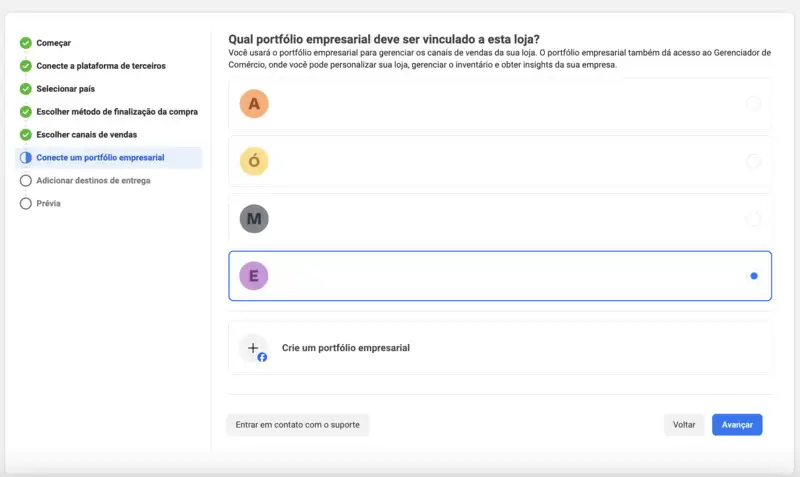Screen dimensions: 800x477
Task: Select the radio button for portfolio A
Action: point(753,104)
